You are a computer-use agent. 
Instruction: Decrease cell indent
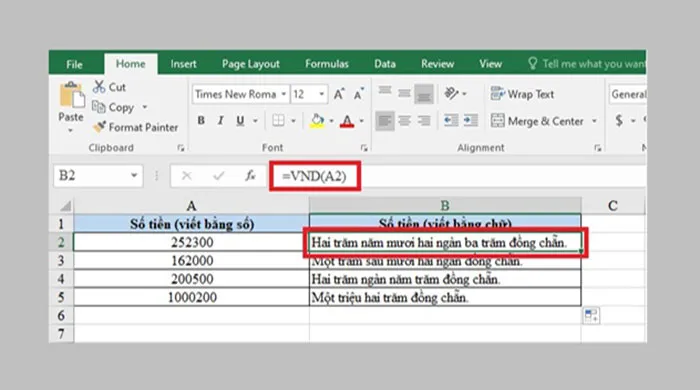coord(451,120)
